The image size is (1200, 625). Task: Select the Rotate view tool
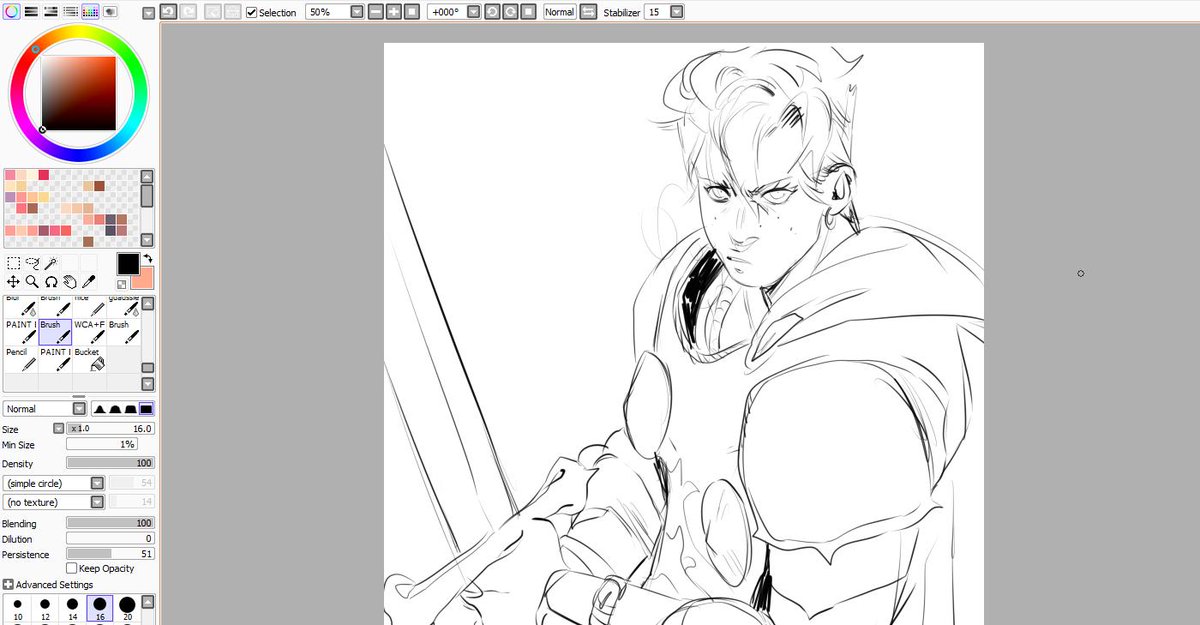[51, 282]
